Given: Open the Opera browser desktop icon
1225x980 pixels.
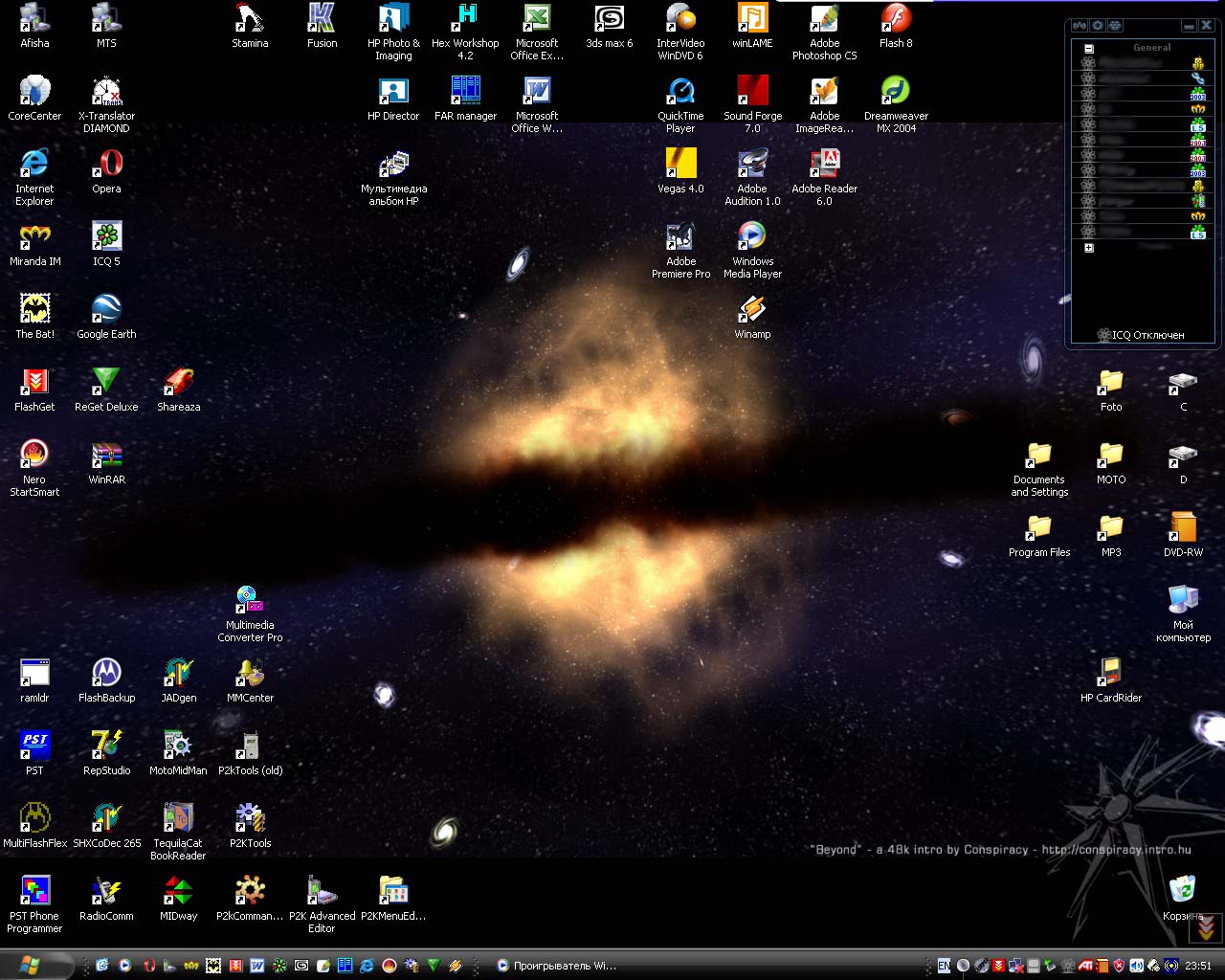Looking at the screenshot, I should (106, 171).
